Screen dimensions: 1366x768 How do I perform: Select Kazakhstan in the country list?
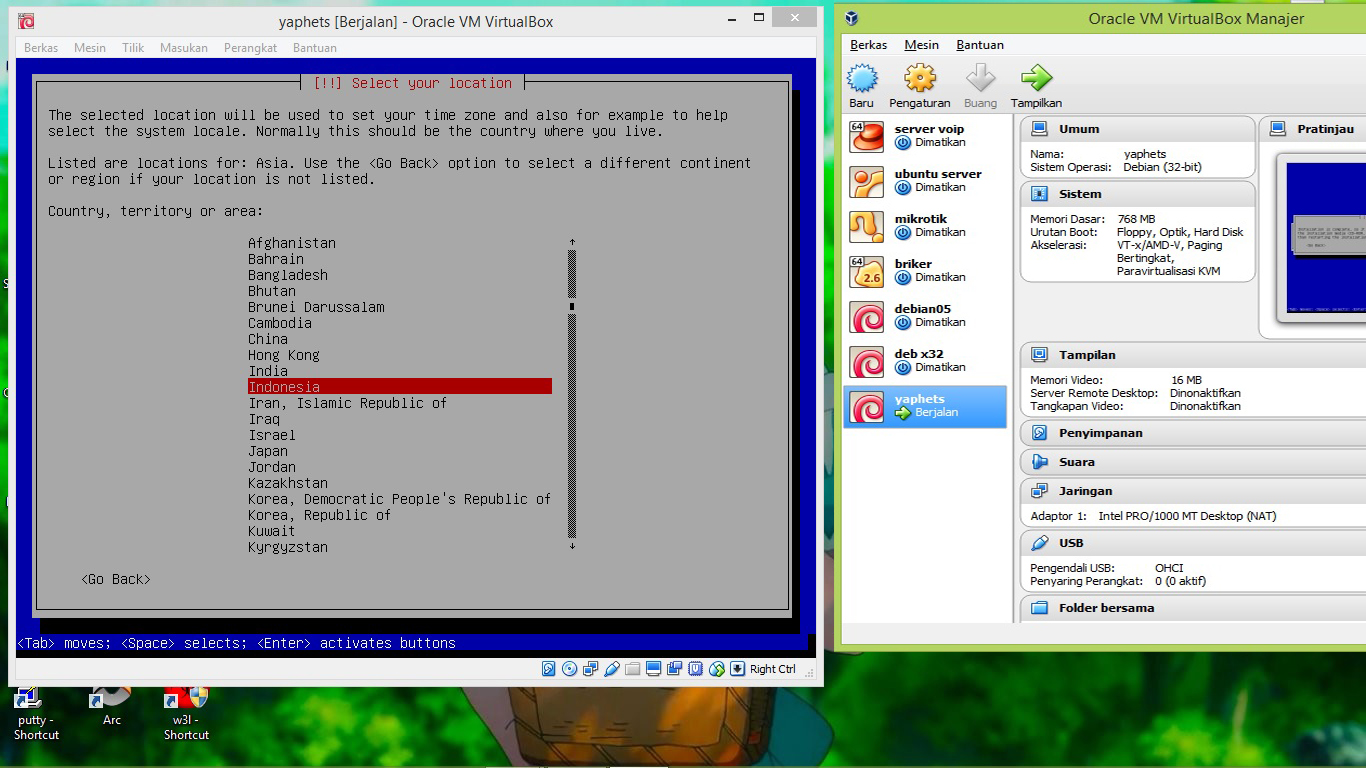288,483
